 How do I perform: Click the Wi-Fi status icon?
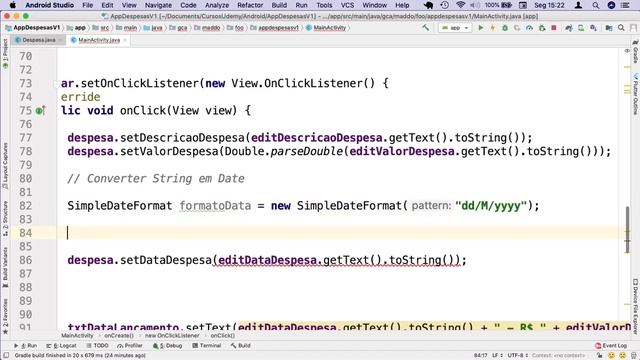[x=460, y=5]
